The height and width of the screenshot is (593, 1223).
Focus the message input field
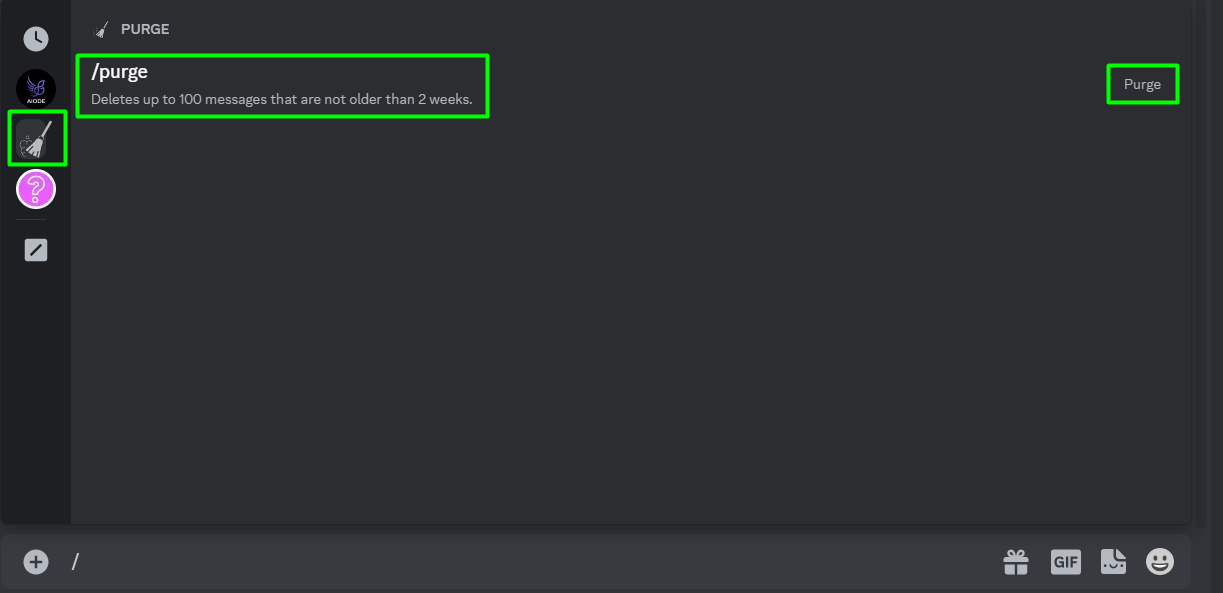530,562
